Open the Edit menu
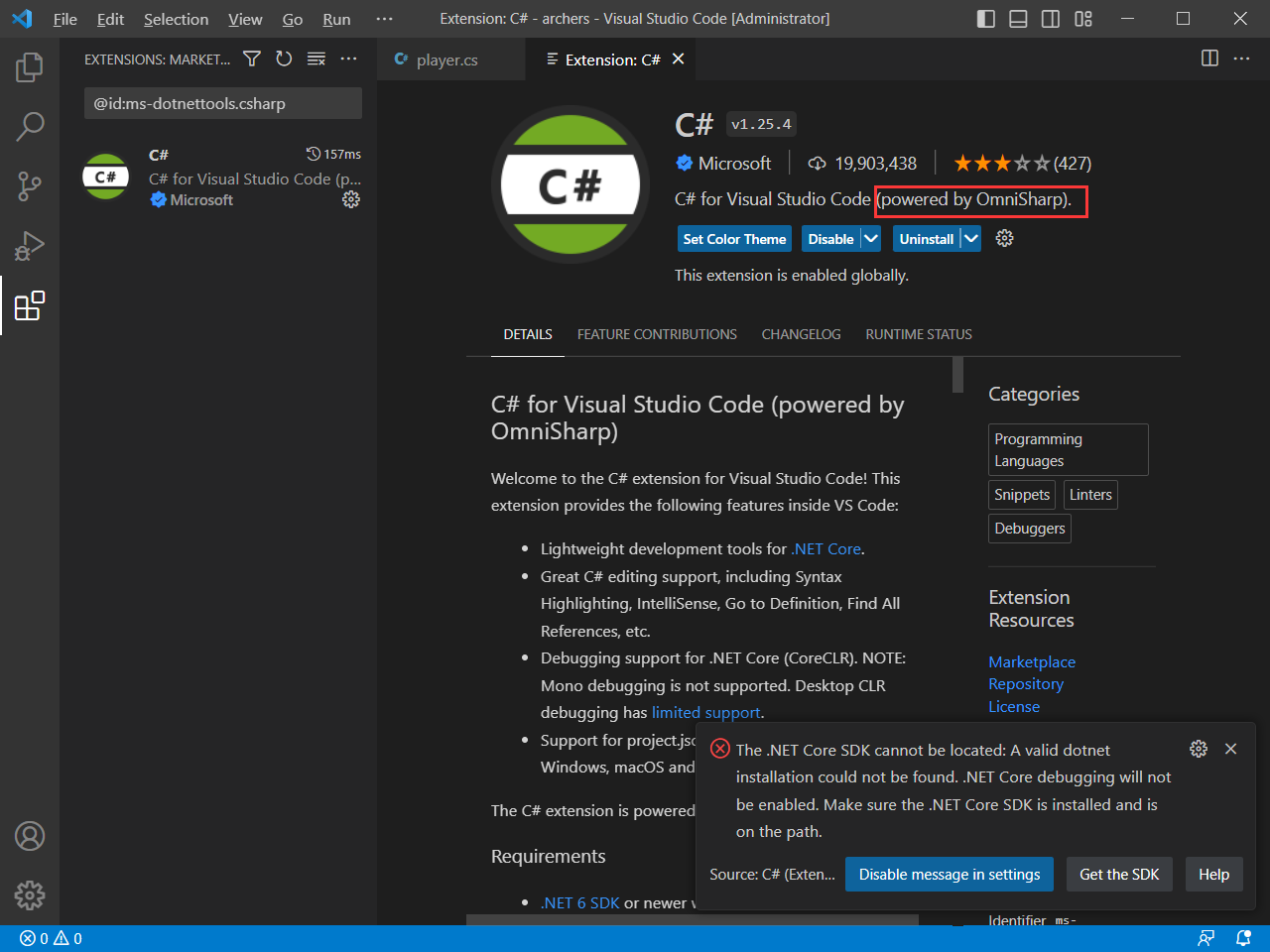 pyautogui.click(x=110, y=19)
